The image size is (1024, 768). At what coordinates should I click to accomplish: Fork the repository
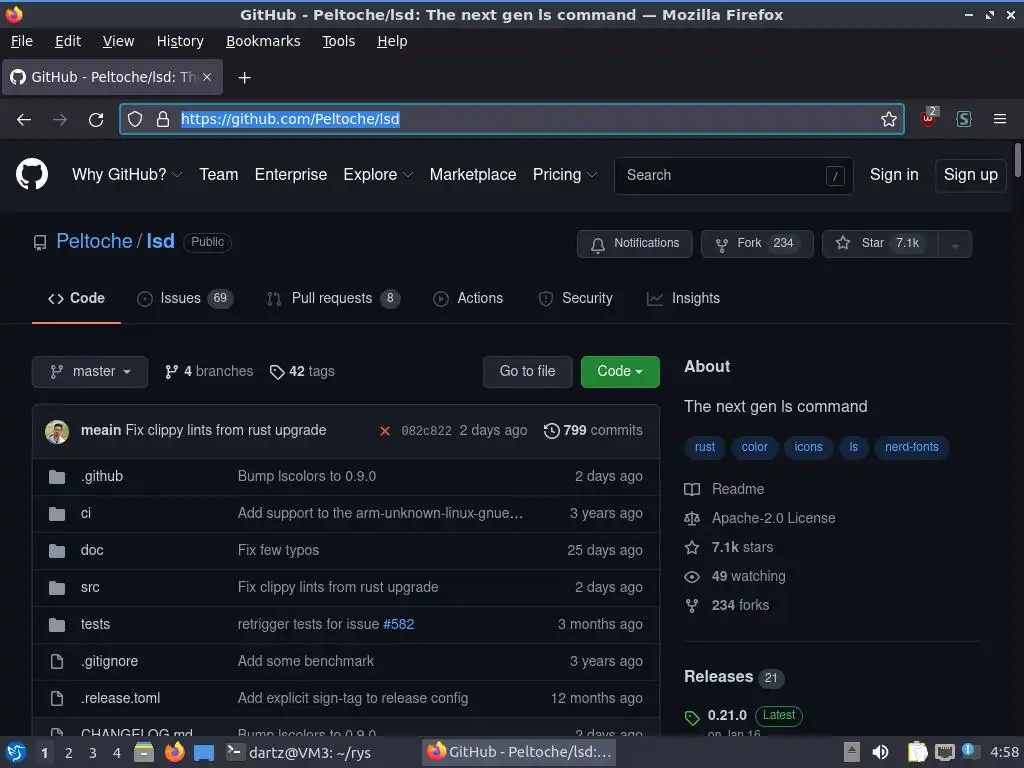pos(757,244)
